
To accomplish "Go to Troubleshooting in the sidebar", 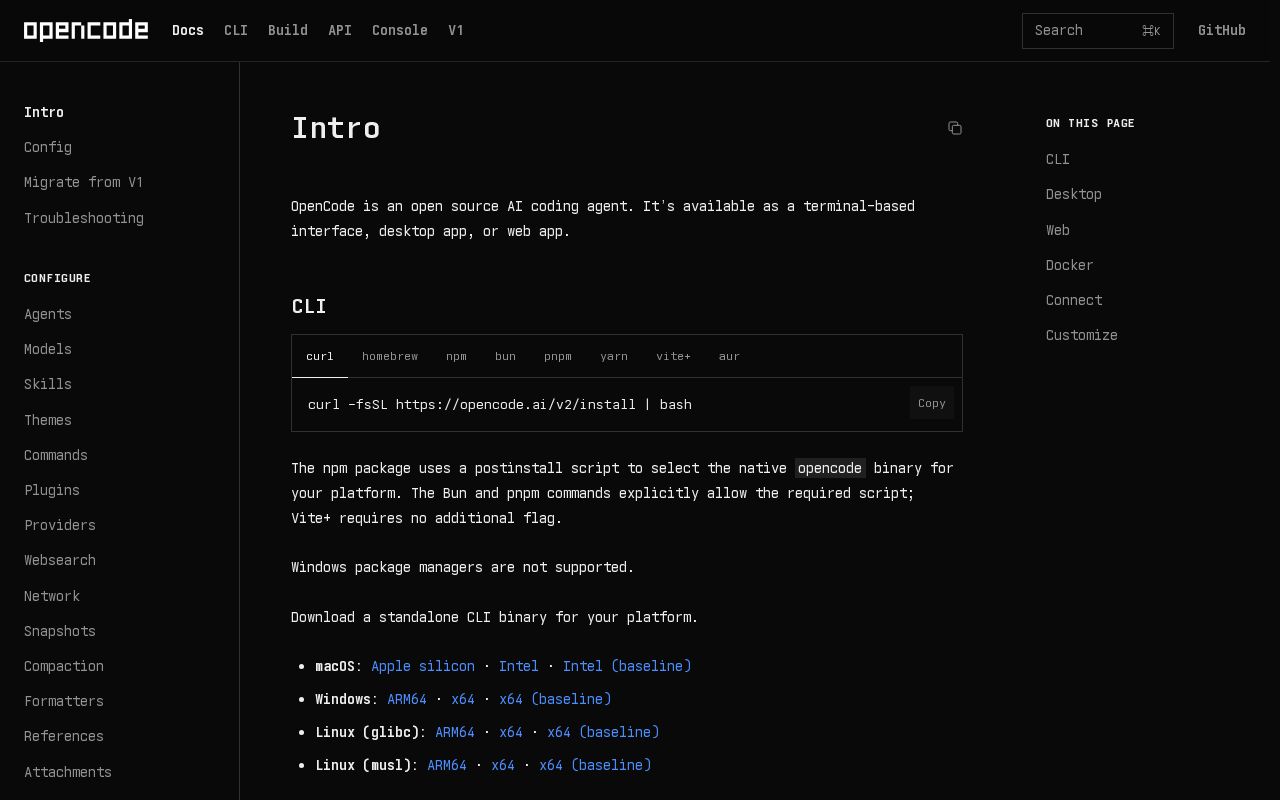I will pyautogui.click(x=84, y=218).
